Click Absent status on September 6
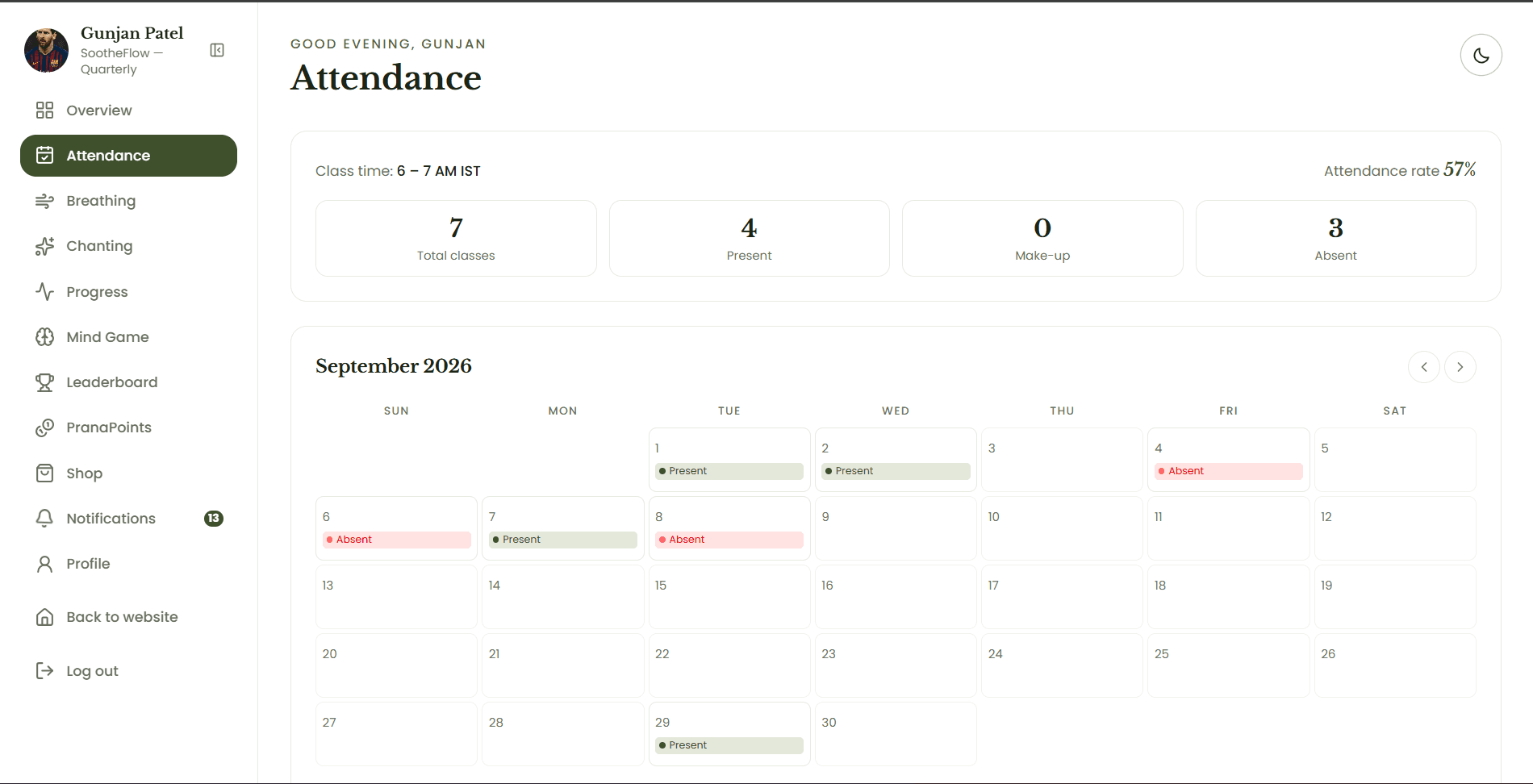1533x784 pixels. 397,540
